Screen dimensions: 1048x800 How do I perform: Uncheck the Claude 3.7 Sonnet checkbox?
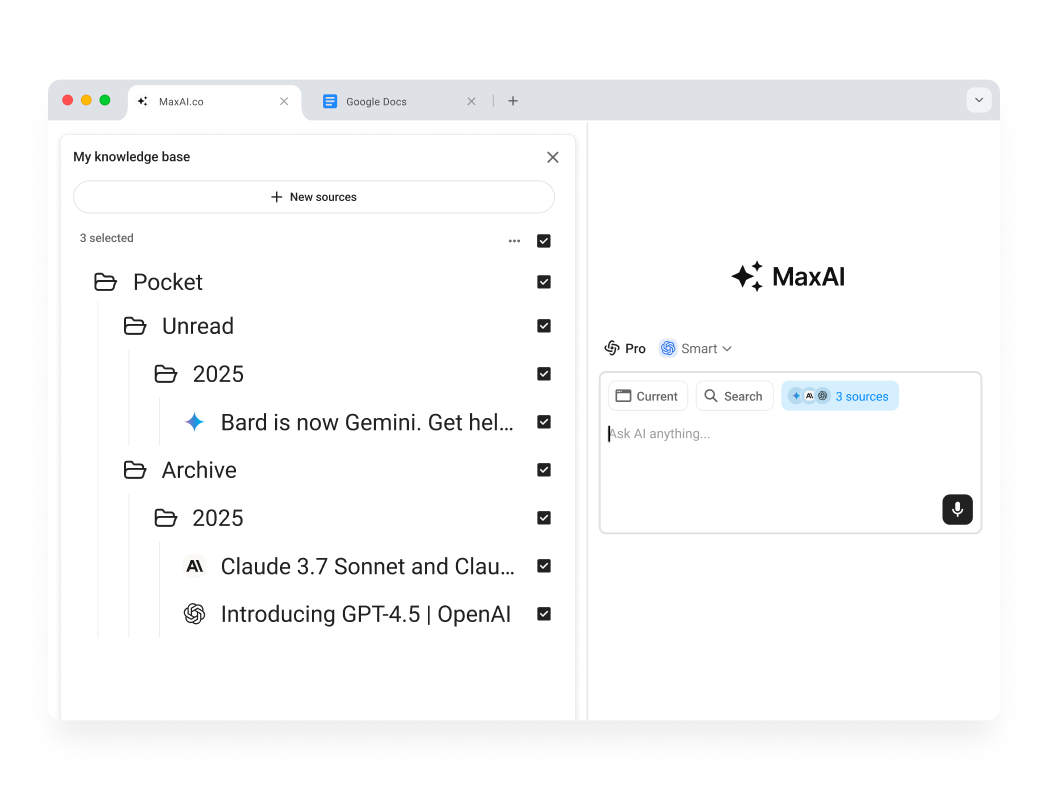pos(544,566)
